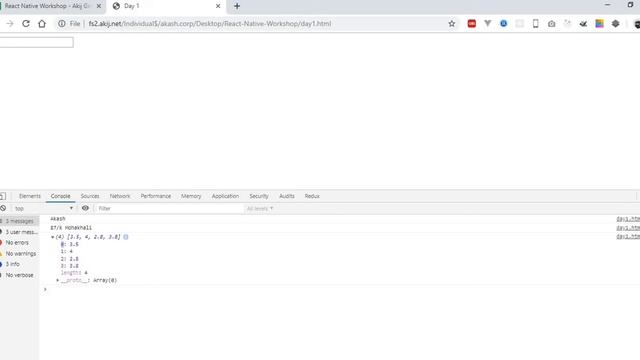Select the 3 user messages filter

[x=19, y=232]
